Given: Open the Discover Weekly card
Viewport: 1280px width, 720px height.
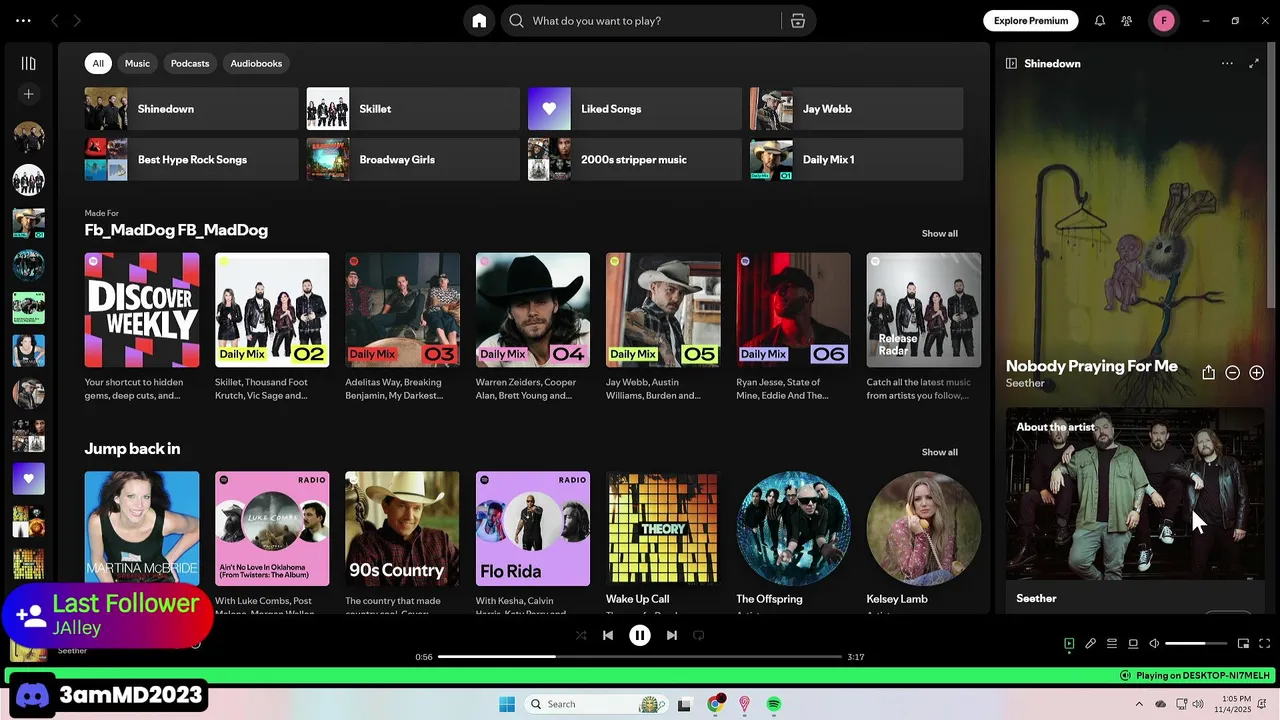Looking at the screenshot, I should (142, 326).
